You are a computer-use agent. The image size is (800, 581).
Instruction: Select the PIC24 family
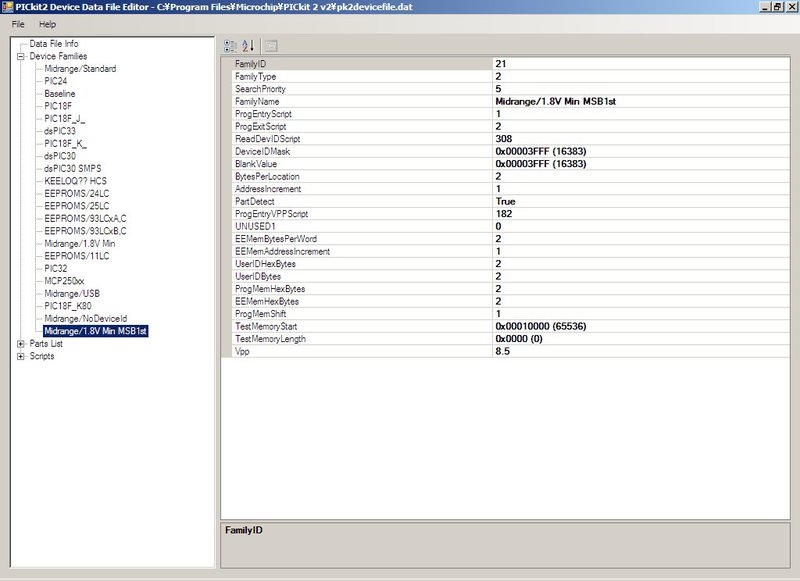56,81
